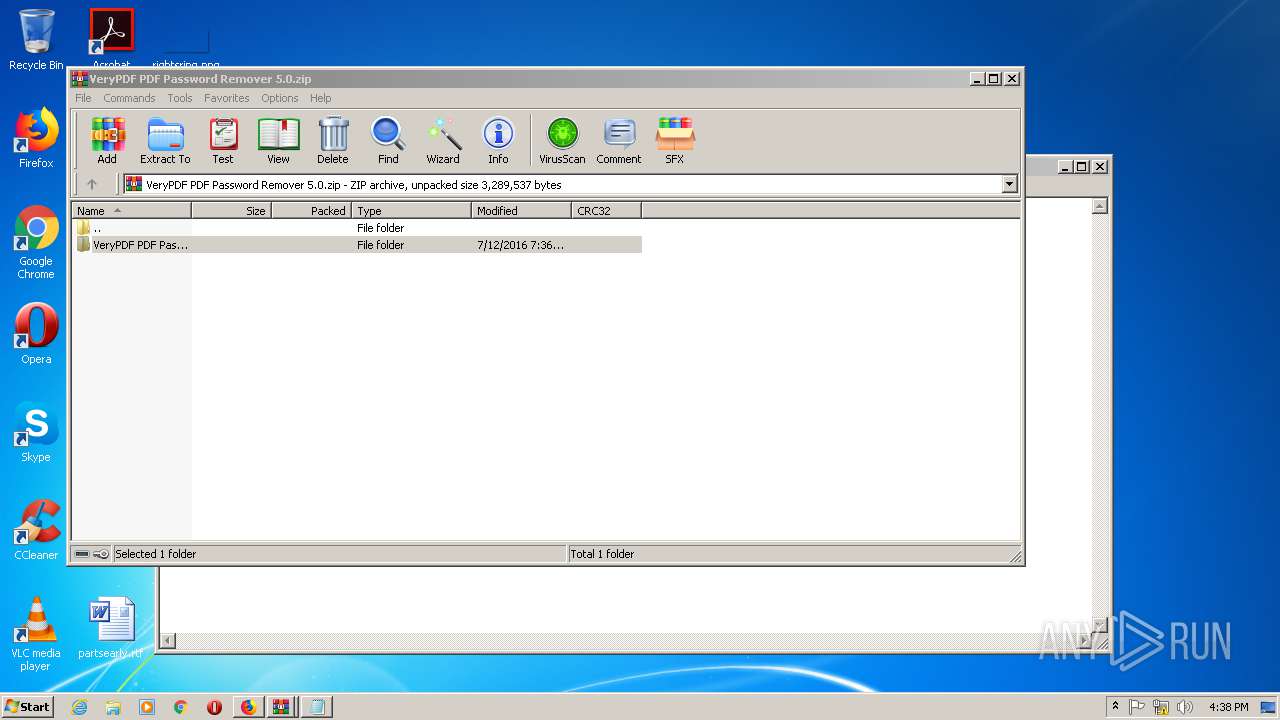Open media player taskbar icon

[147, 707]
